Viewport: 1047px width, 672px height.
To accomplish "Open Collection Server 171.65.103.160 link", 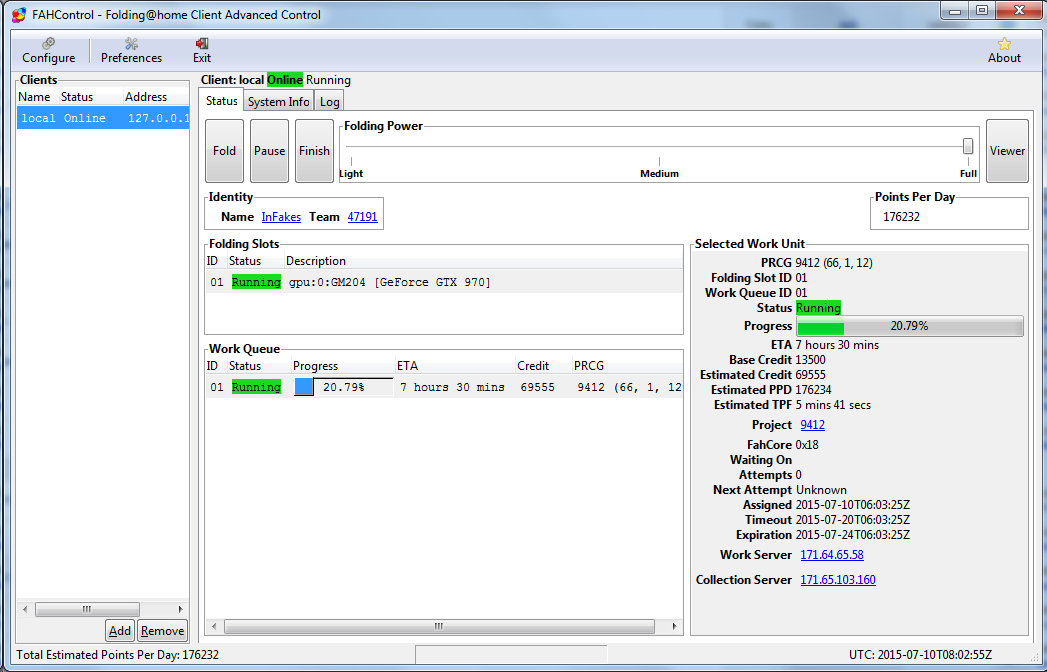I will click(x=838, y=580).
